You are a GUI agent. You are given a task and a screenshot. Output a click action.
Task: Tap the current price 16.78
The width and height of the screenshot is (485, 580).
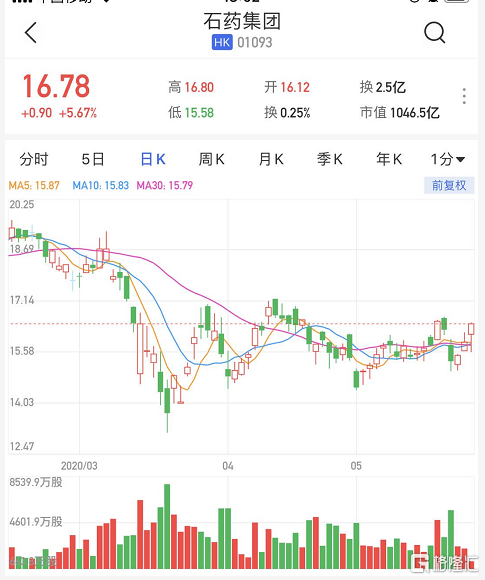[56, 86]
